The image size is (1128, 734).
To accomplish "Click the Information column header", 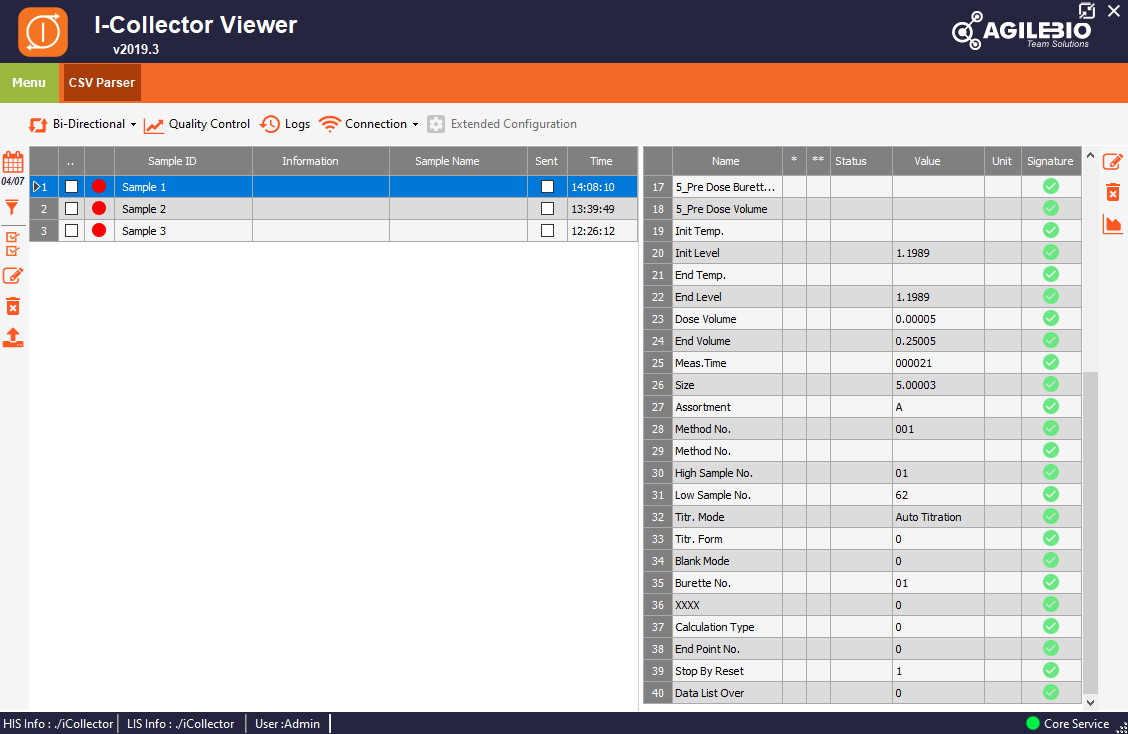I will click(310, 161).
